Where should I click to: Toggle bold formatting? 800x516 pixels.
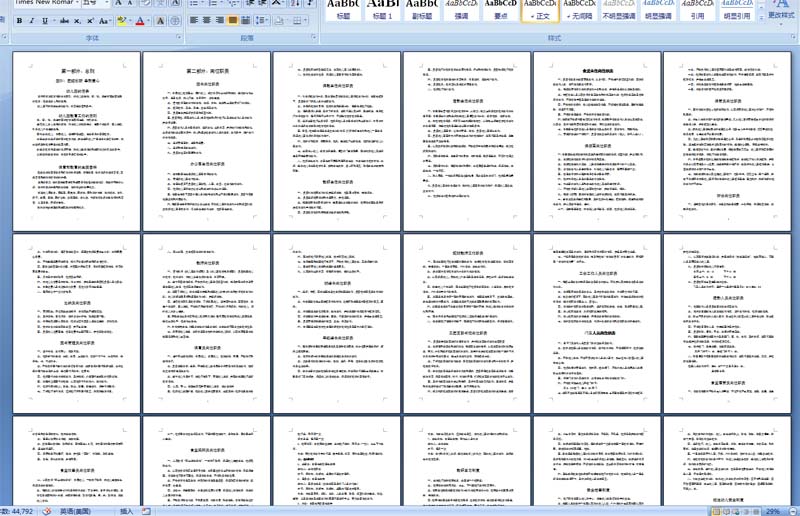coord(19,21)
